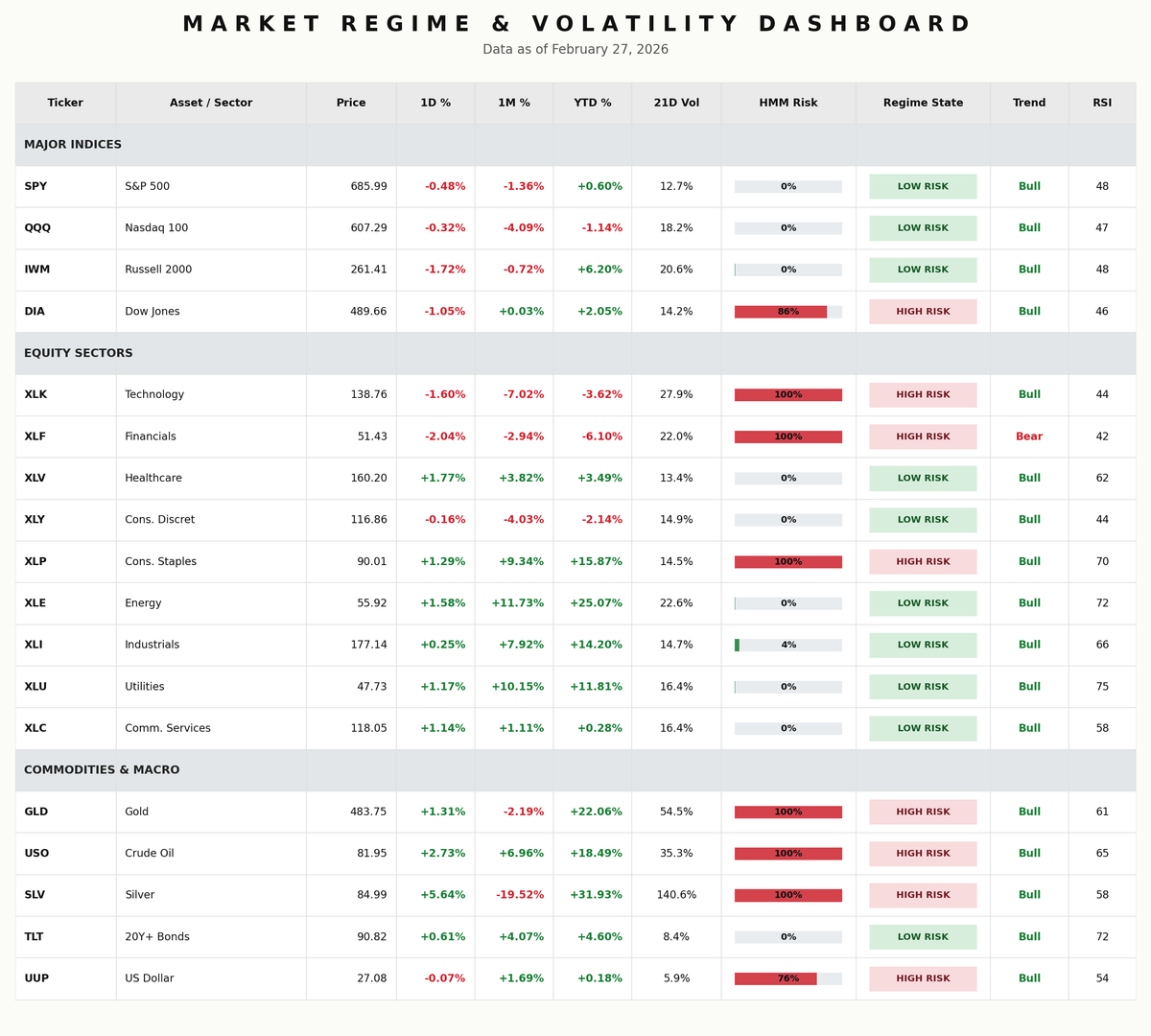
Task: Select the SPY ticker link
Action: coord(36,186)
